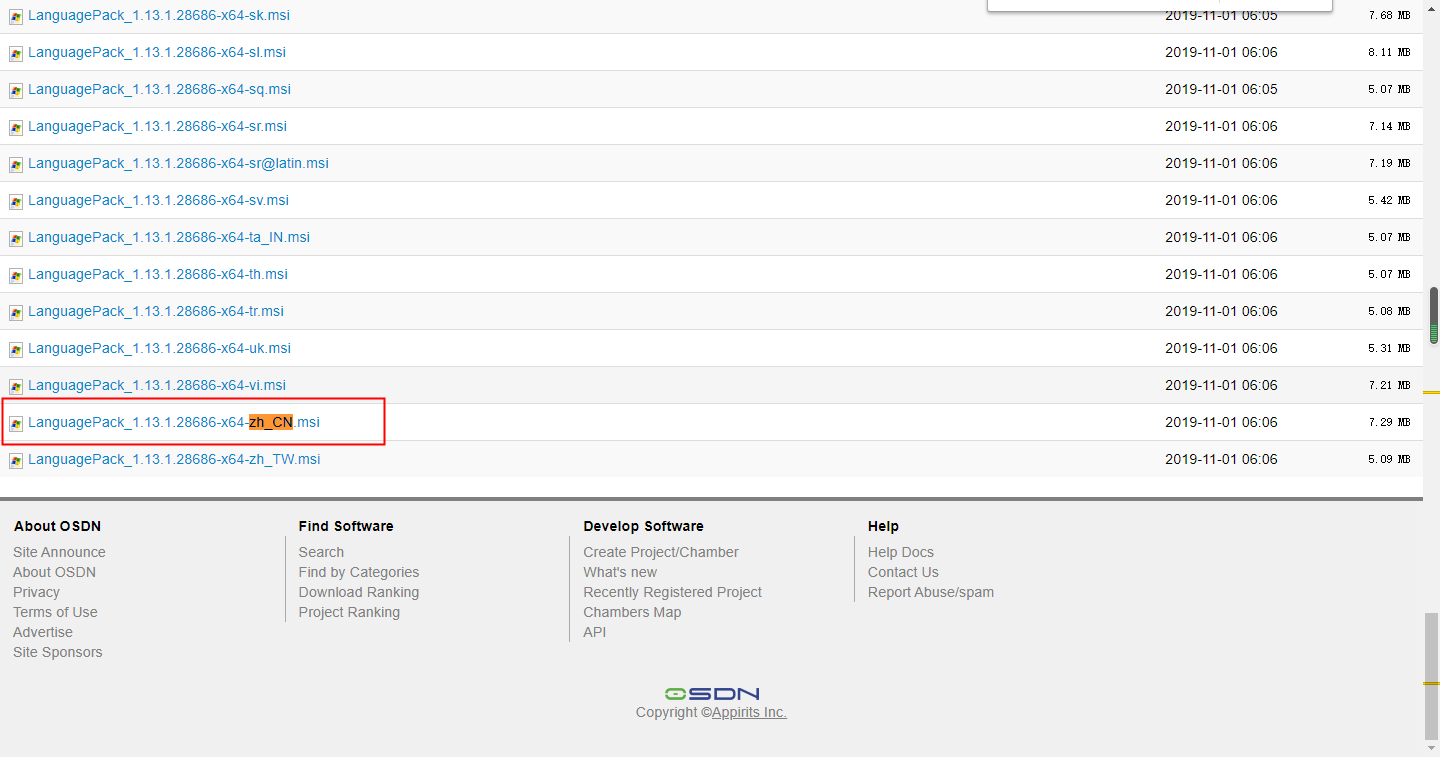The height and width of the screenshot is (757, 1440).
Task: Click the msi file icon beside the sk language pack
Action: pyautogui.click(x=16, y=17)
